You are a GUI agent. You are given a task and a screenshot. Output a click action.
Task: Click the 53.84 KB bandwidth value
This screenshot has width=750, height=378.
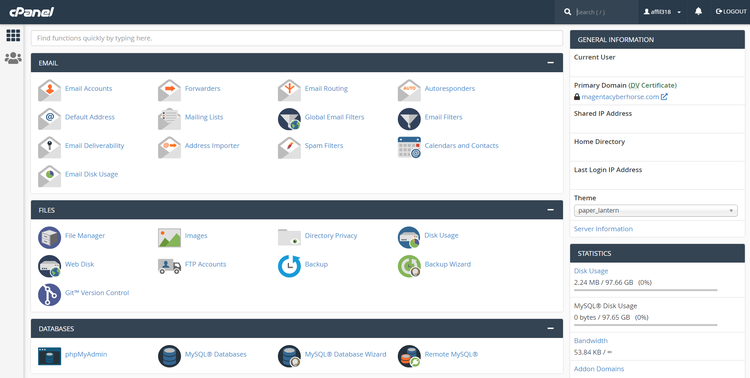coord(593,352)
